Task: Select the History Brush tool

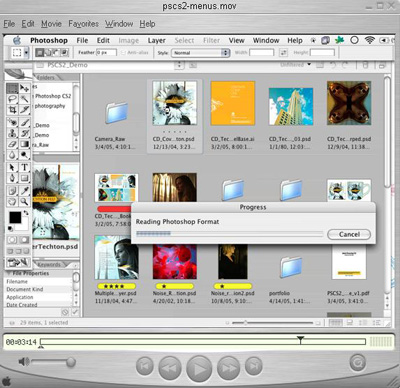Action: (24, 133)
